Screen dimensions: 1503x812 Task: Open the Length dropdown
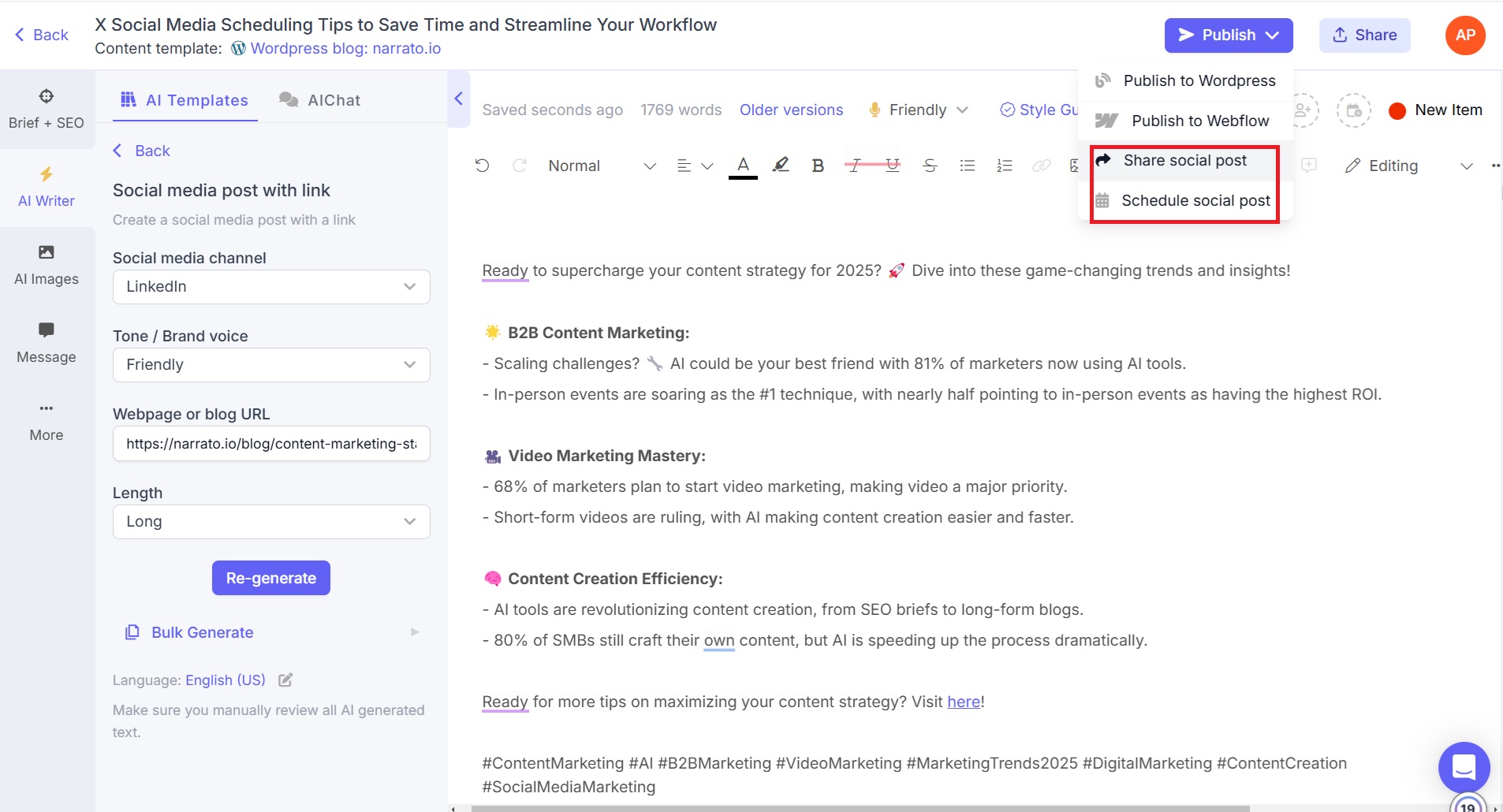pos(271,521)
